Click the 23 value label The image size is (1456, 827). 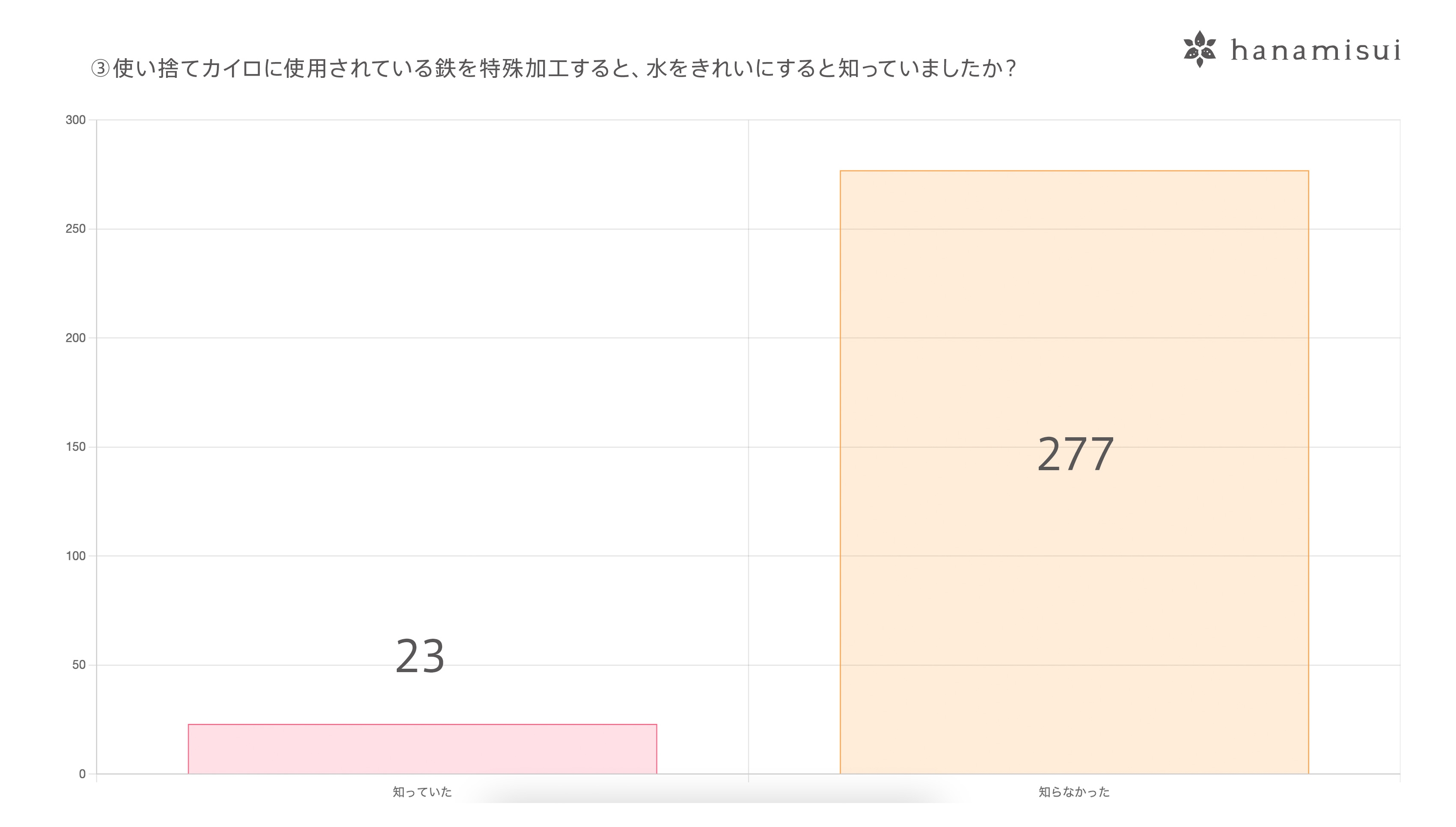tap(420, 657)
